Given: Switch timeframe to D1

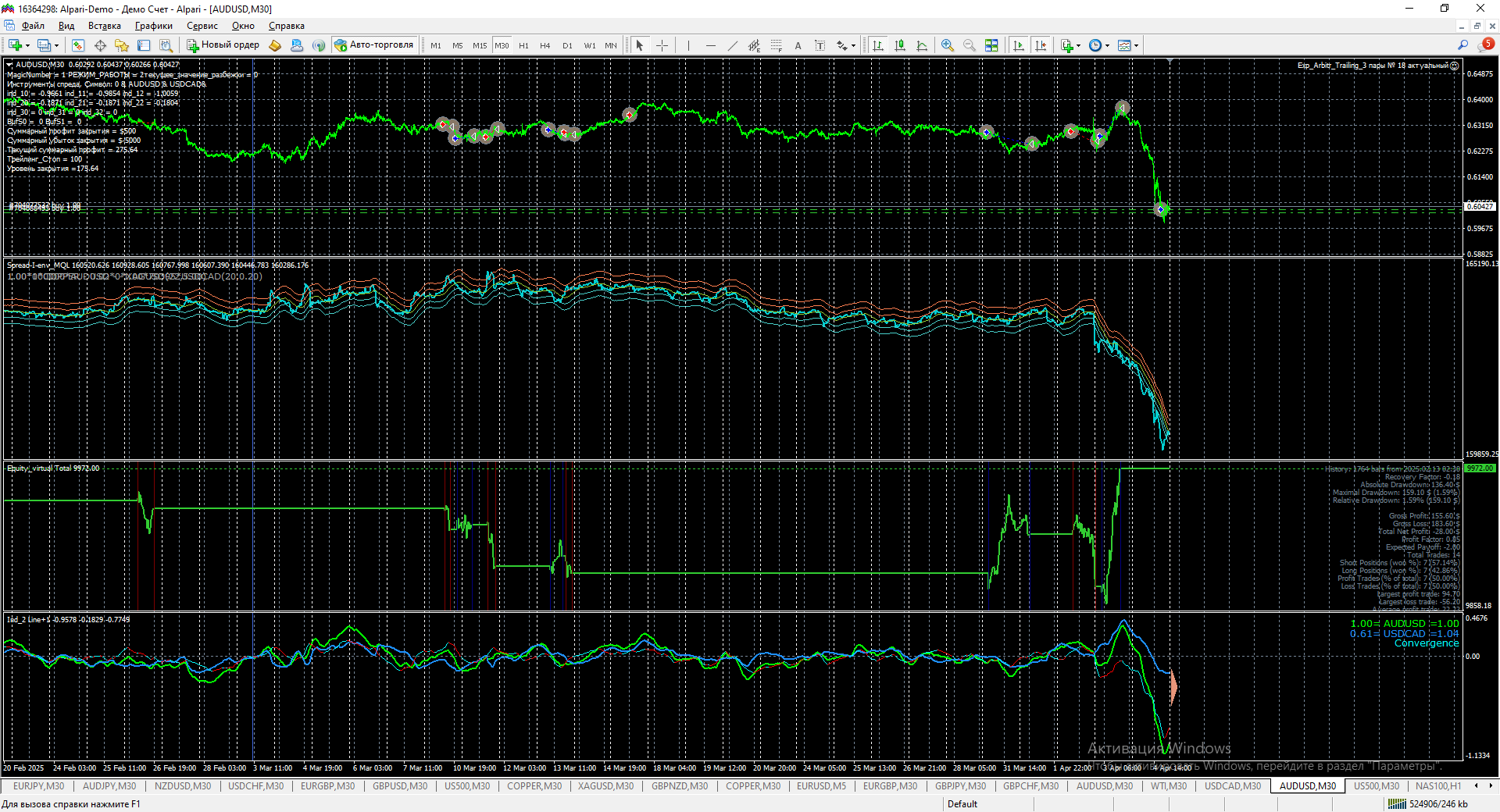Looking at the screenshot, I should (567, 45).
